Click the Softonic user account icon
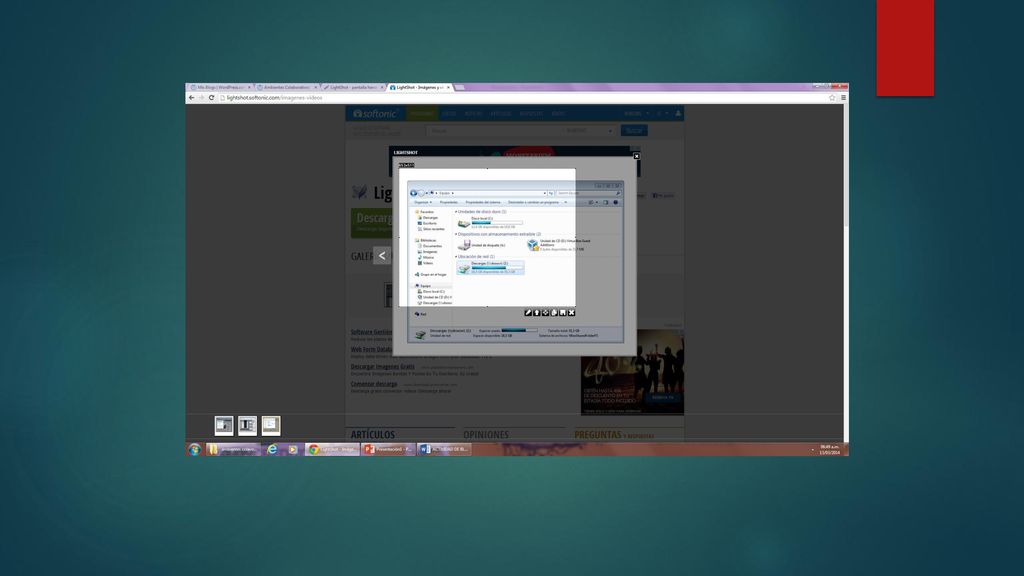 click(x=678, y=113)
